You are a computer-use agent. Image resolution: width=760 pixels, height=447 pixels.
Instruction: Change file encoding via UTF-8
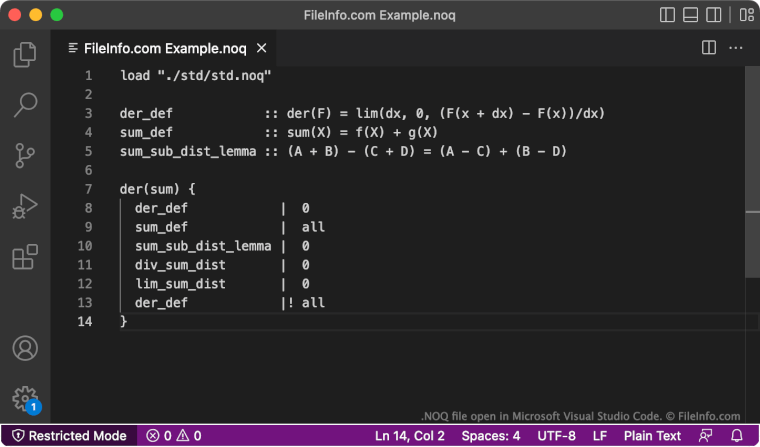(x=556, y=436)
